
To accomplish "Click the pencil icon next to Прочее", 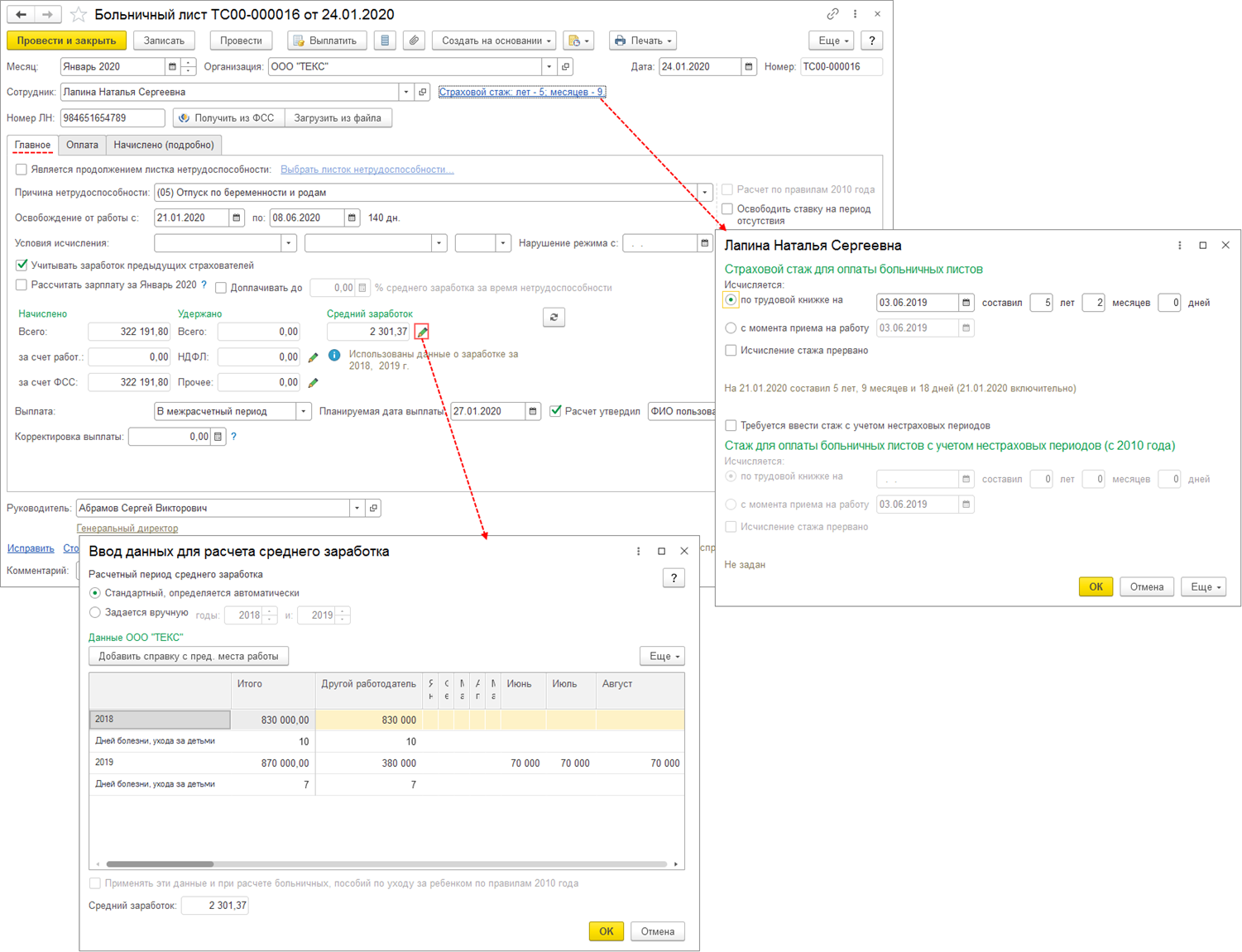I will pos(313,383).
